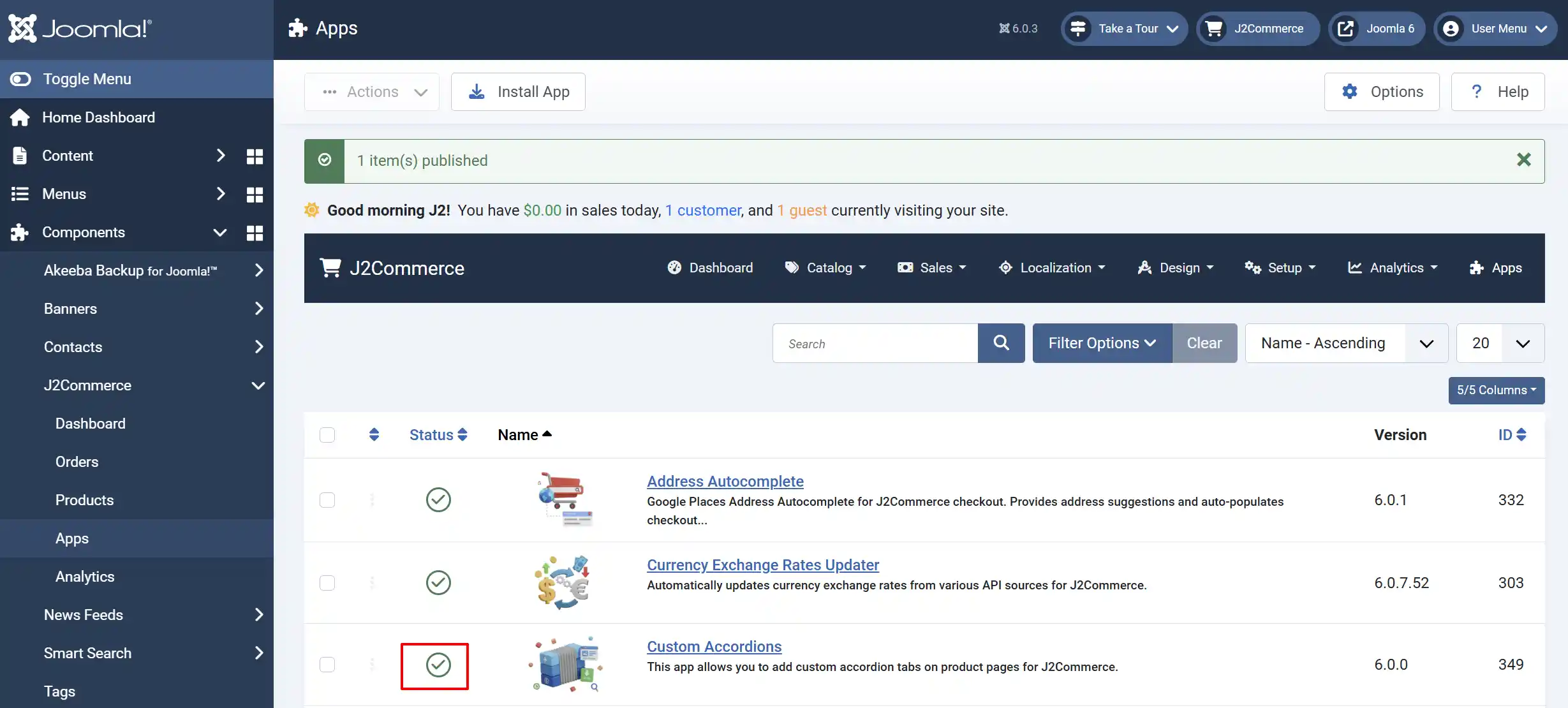The image size is (1568, 708).
Task: Open the Menus dashboard grid icon
Action: click(255, 195)
